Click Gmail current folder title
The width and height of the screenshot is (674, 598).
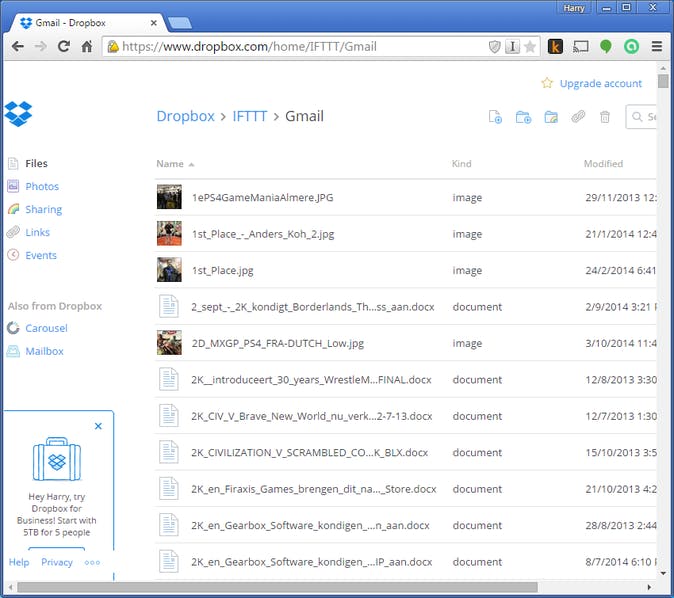[x=304, y=116]
